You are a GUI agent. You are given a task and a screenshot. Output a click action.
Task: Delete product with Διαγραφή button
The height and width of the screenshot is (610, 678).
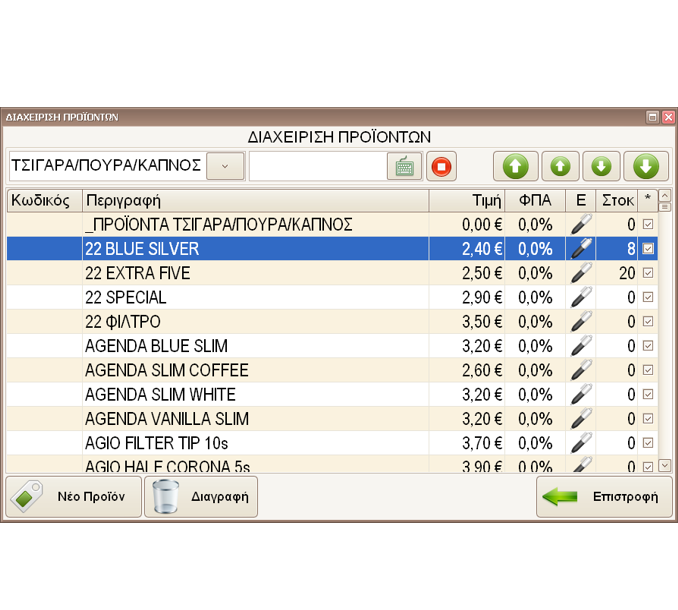tap(201, 497)
